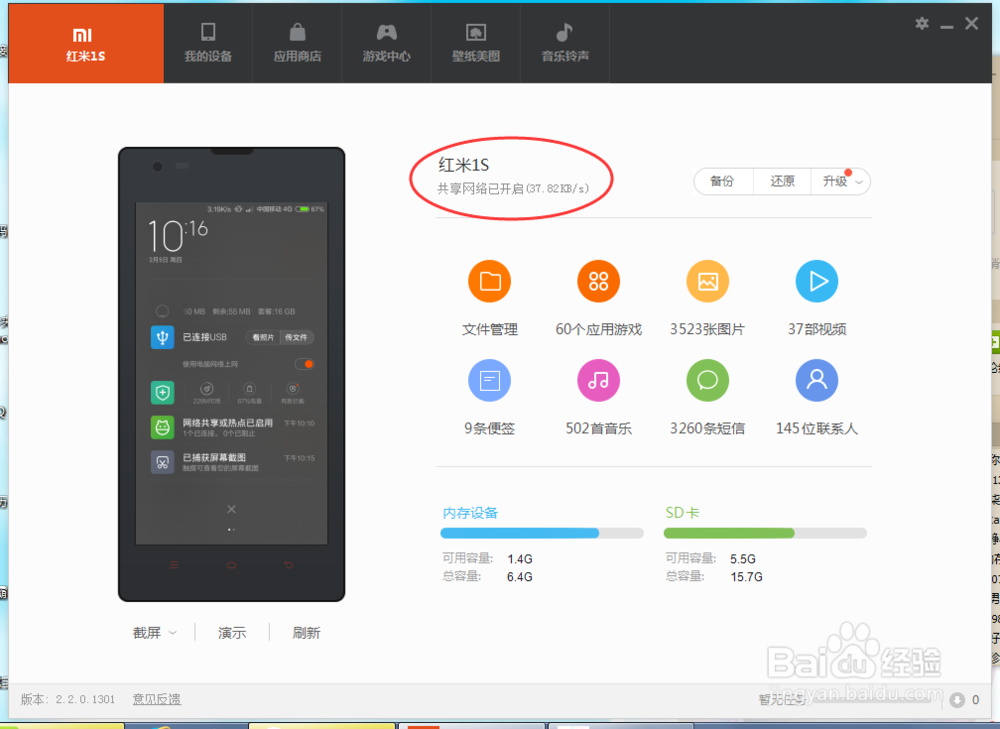
Task: Click the 内存设备 heading
Action: pyautogui.click(x=470, y=513)
